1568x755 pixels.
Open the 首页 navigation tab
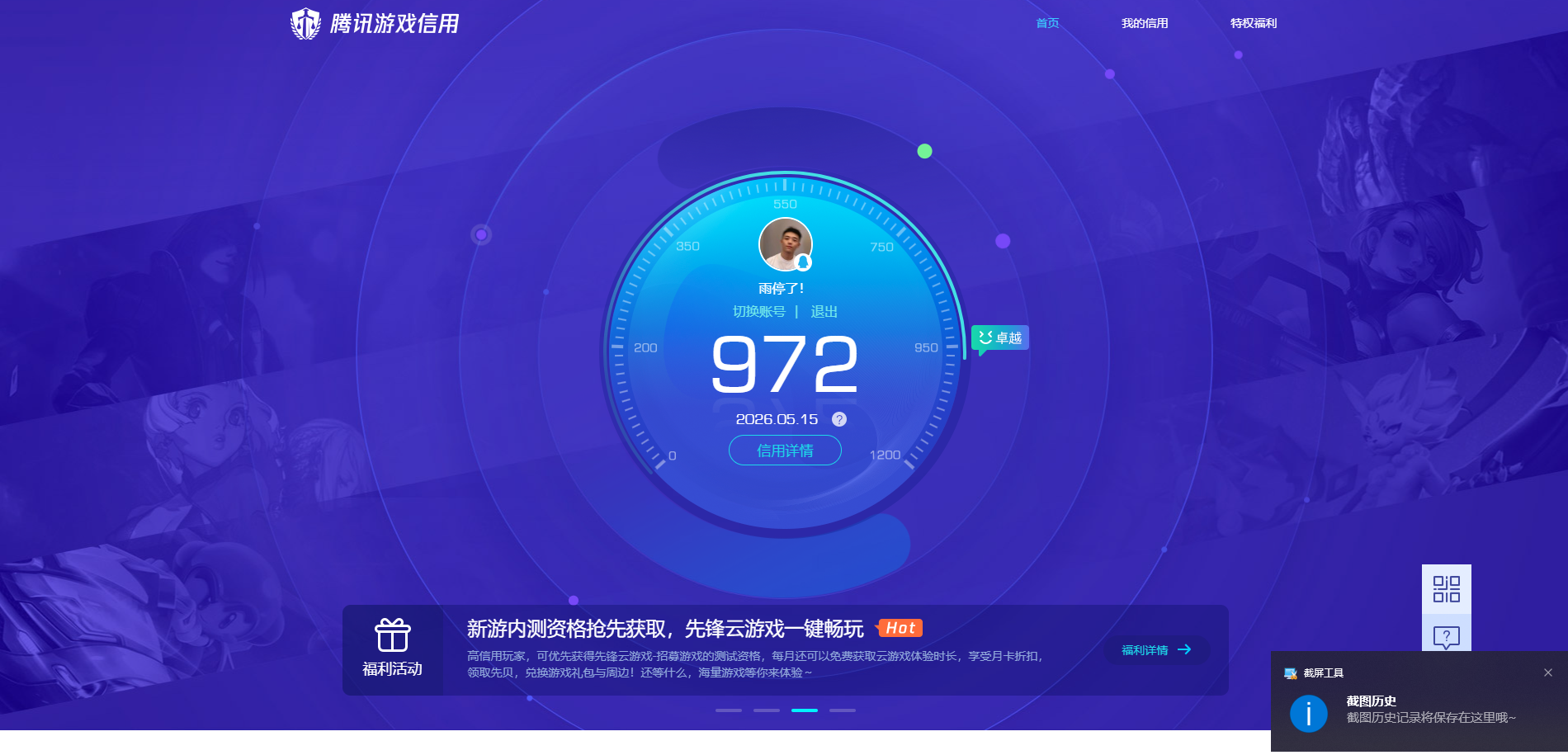1047,23
